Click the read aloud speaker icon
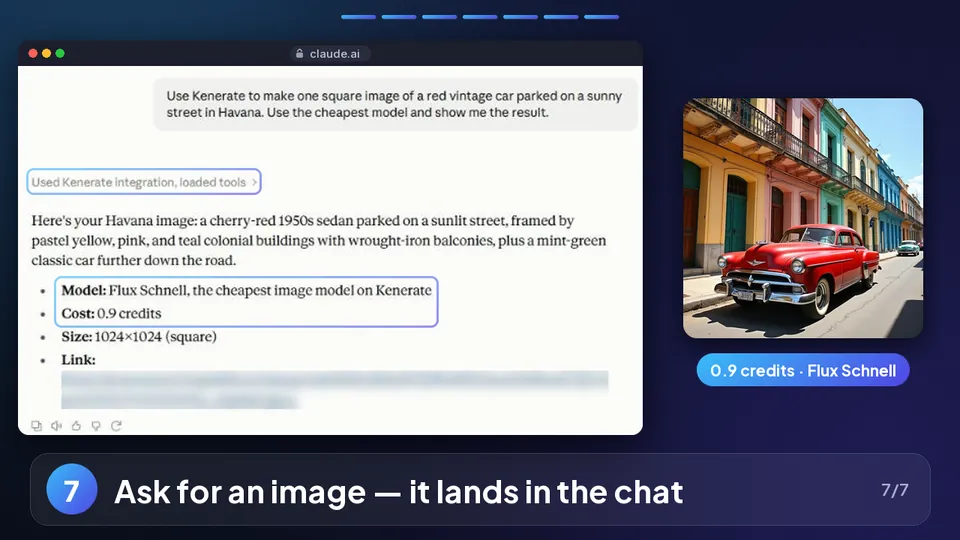The height and width of the screenshot is (540, 960). (x=56, y=426)
